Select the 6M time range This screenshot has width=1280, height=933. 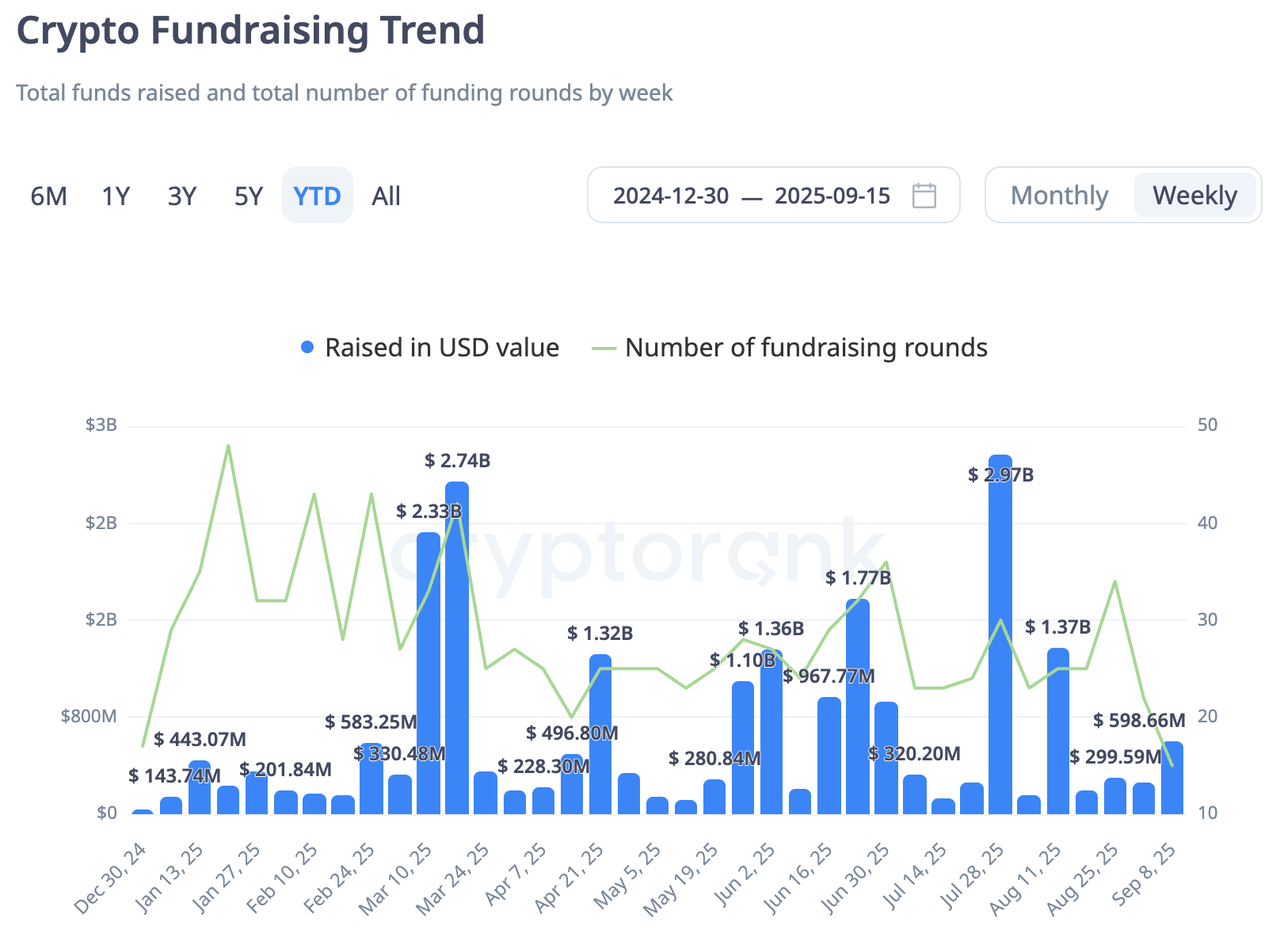[49, 196]
